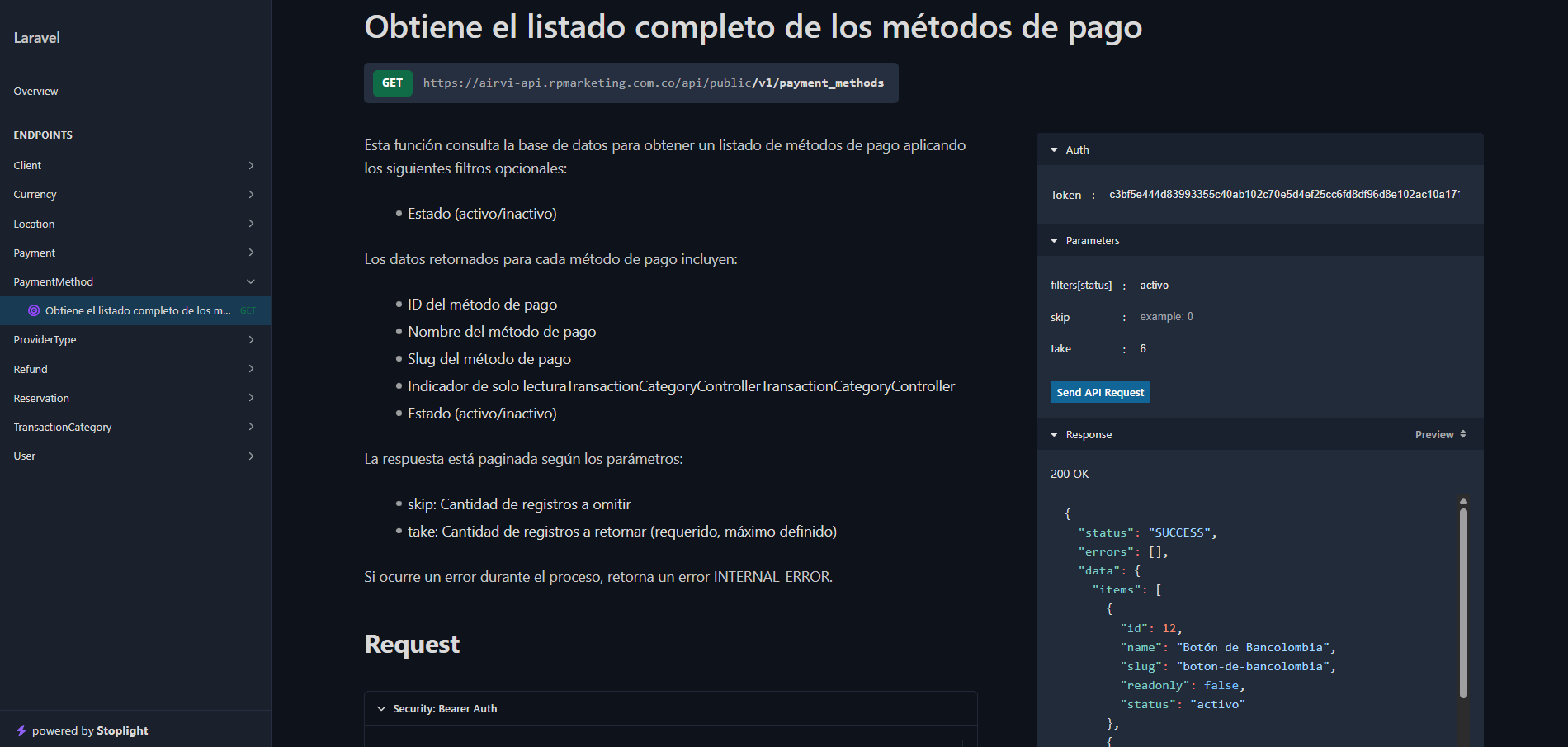
Task: Collapse the Parameters panel triangle
Action: pyautogui.click(x=1055, y=241)
